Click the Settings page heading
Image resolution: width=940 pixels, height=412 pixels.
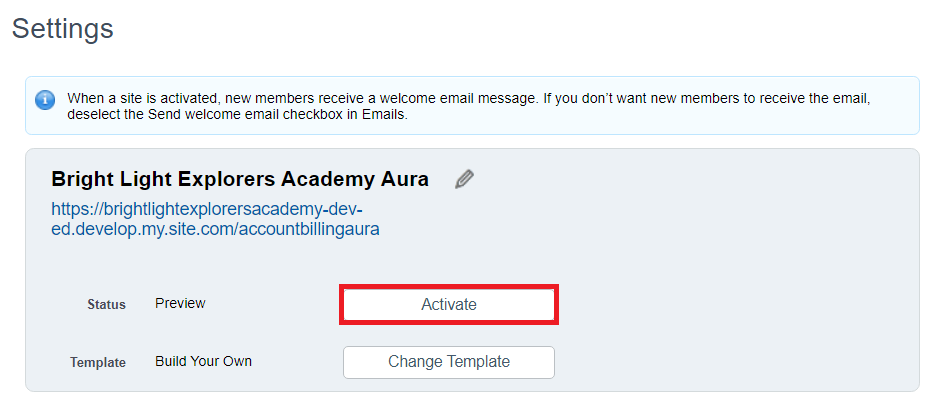[62, 28]
